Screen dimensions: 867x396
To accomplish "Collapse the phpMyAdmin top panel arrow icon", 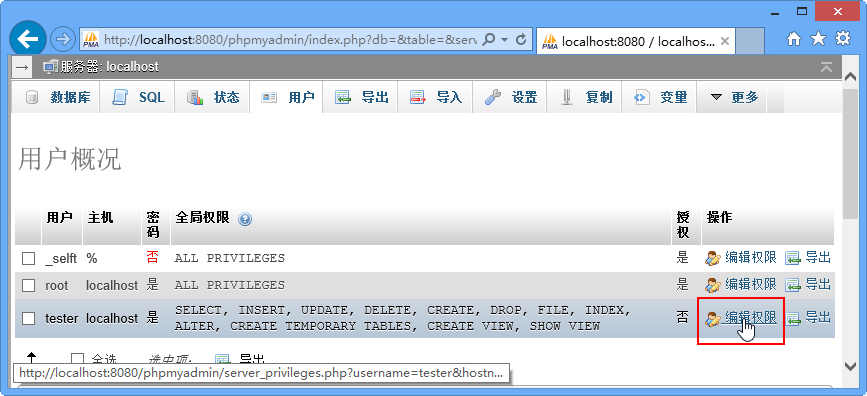I will pyautogui.click(x=826, y=67).
